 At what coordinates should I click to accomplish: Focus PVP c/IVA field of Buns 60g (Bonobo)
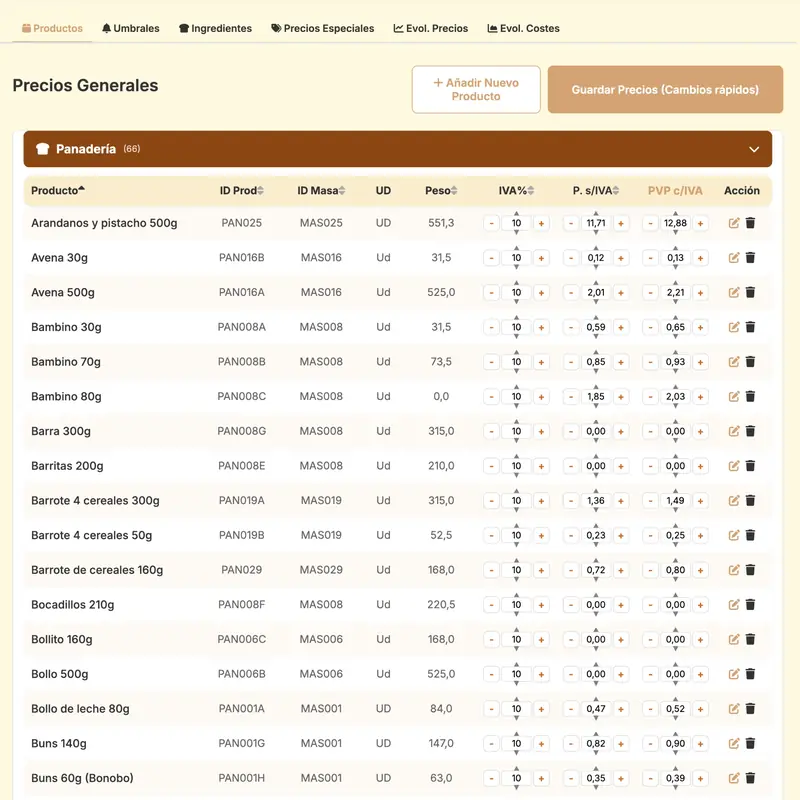click(676, 778)
